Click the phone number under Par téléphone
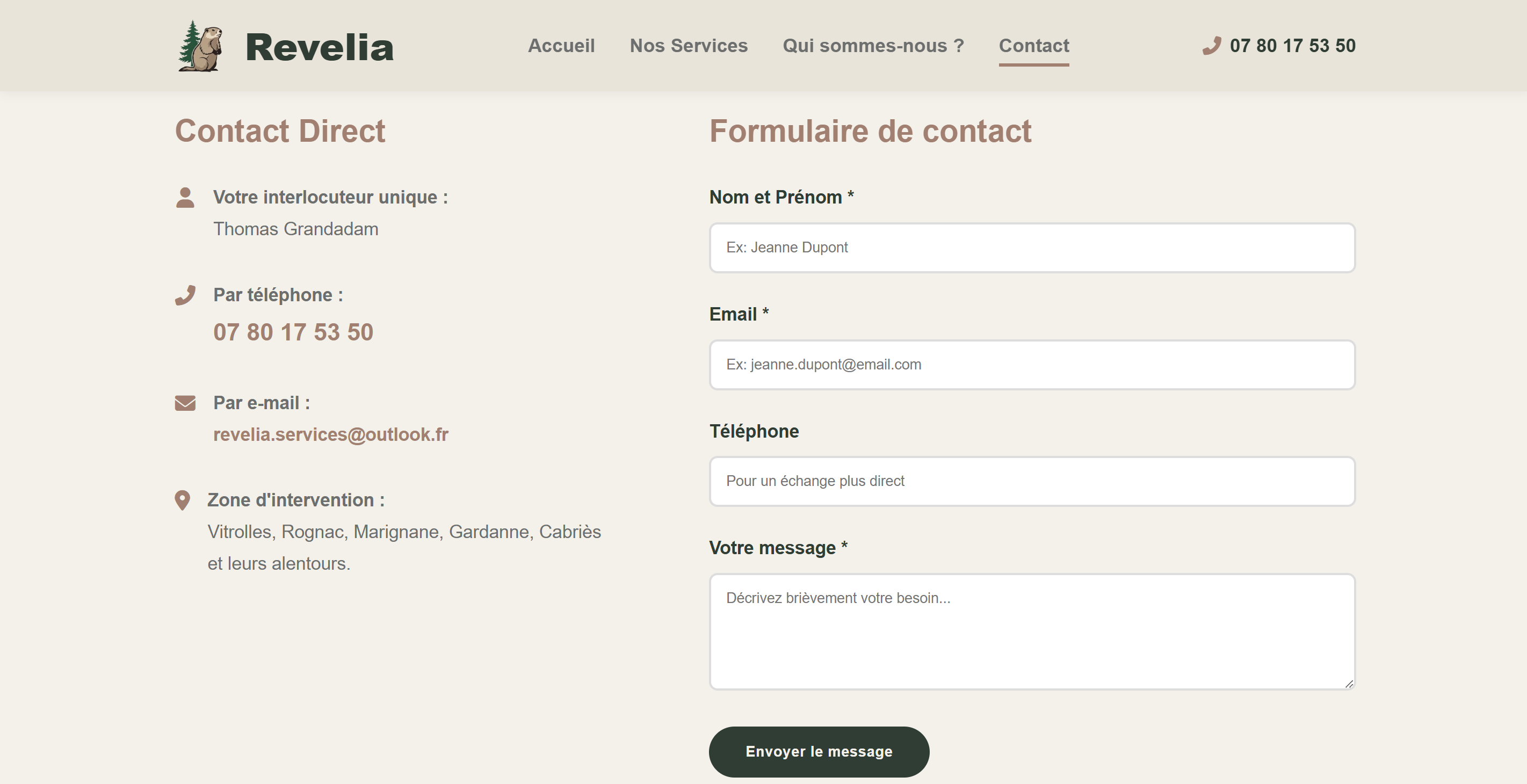The height and width of the screenshot is (784, 1527). pos(293,332)
